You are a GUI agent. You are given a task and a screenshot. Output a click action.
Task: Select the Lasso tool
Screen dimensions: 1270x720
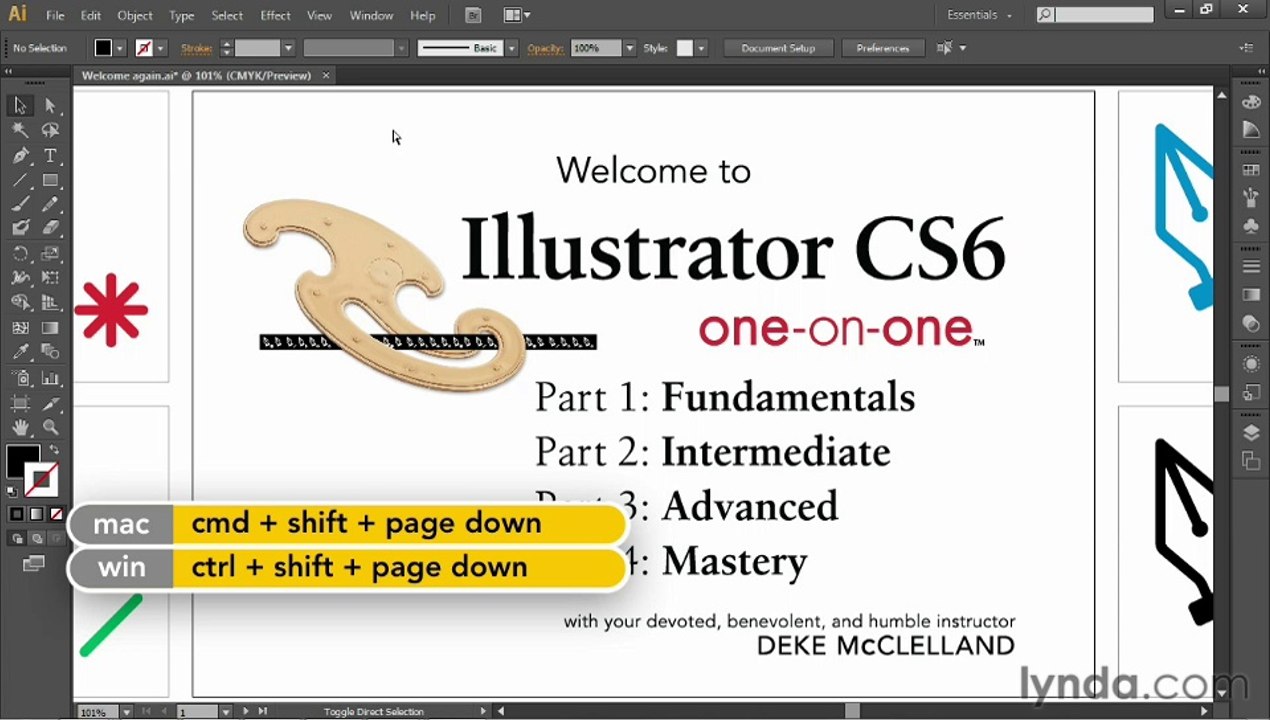coord(50,130)
